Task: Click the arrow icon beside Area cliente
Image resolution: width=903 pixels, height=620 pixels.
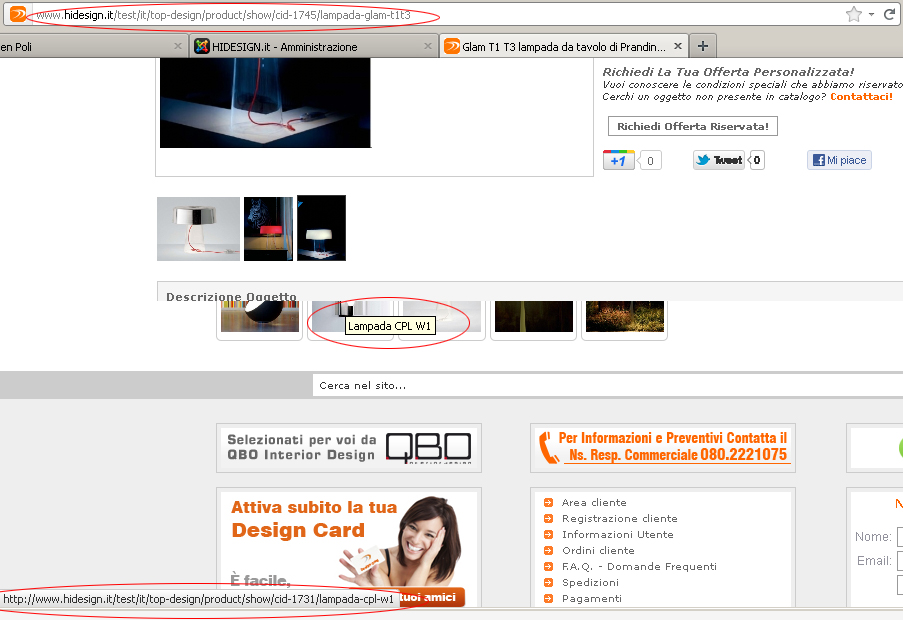Action: [548, 503]
